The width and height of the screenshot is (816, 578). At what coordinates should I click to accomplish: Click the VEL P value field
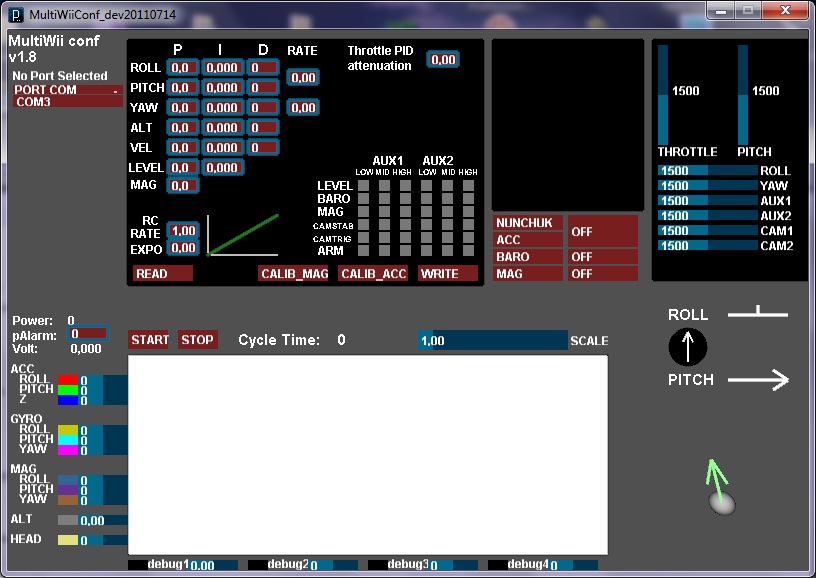[183, 148]
